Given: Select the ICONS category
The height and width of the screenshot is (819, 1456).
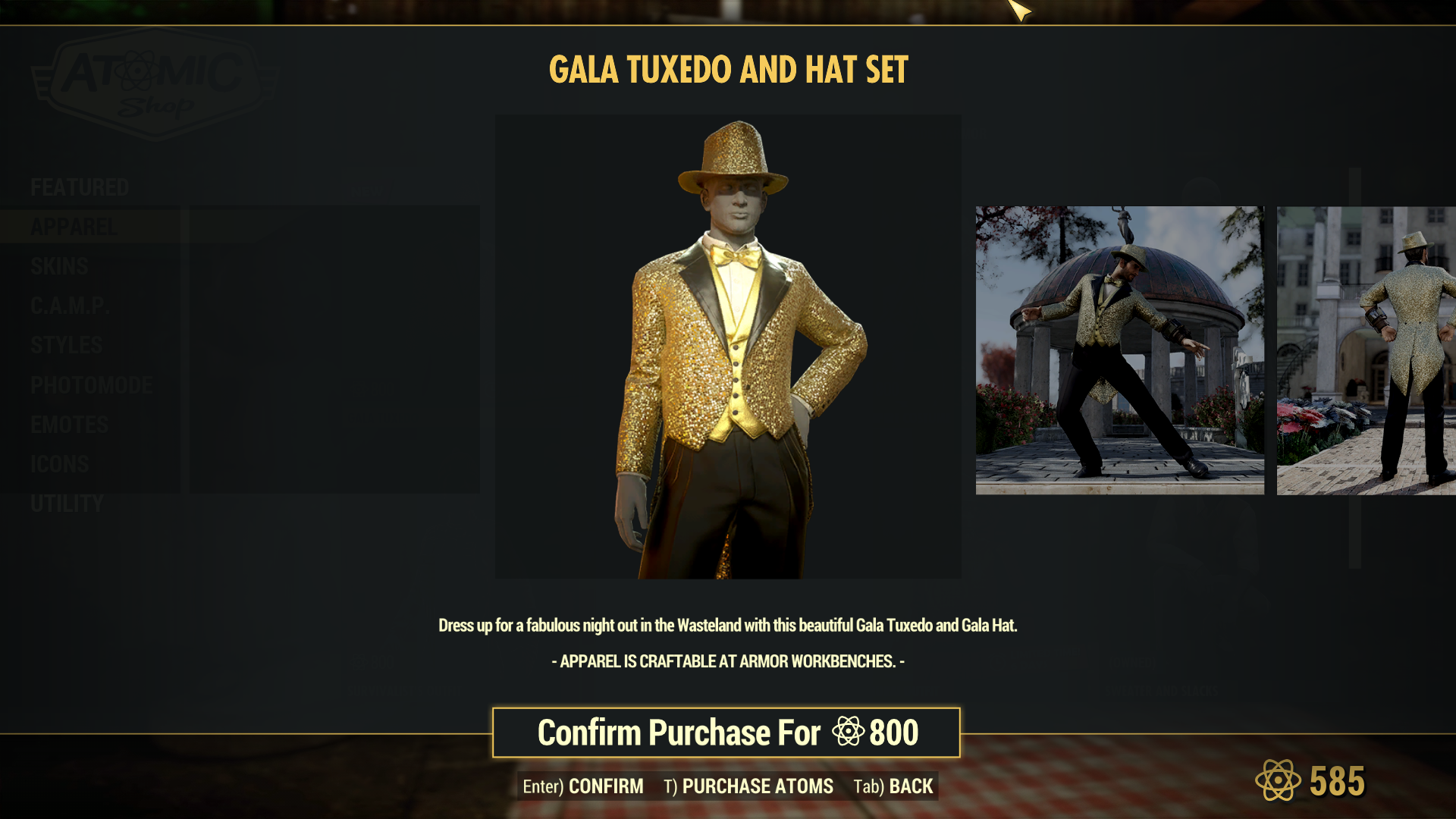Looking at the screenshot, I should coord(59,464).
